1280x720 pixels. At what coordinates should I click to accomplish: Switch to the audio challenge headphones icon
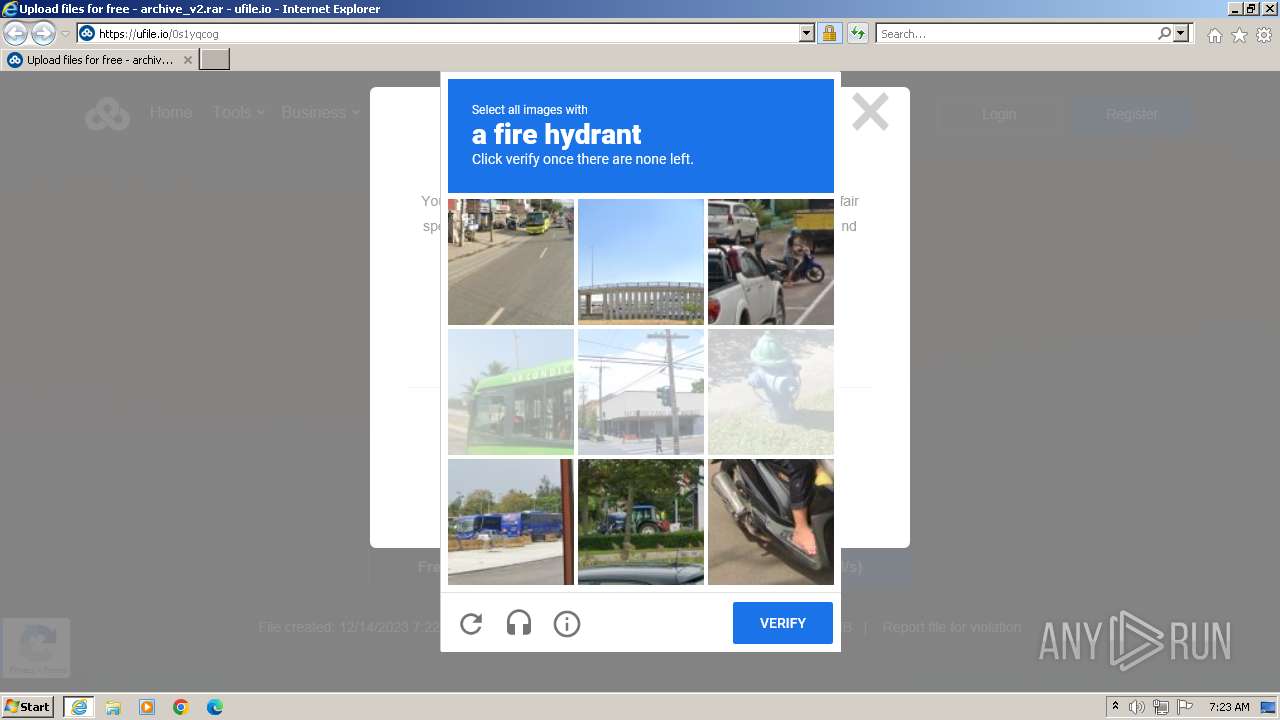pyautogui.click(x=519, y=624)
